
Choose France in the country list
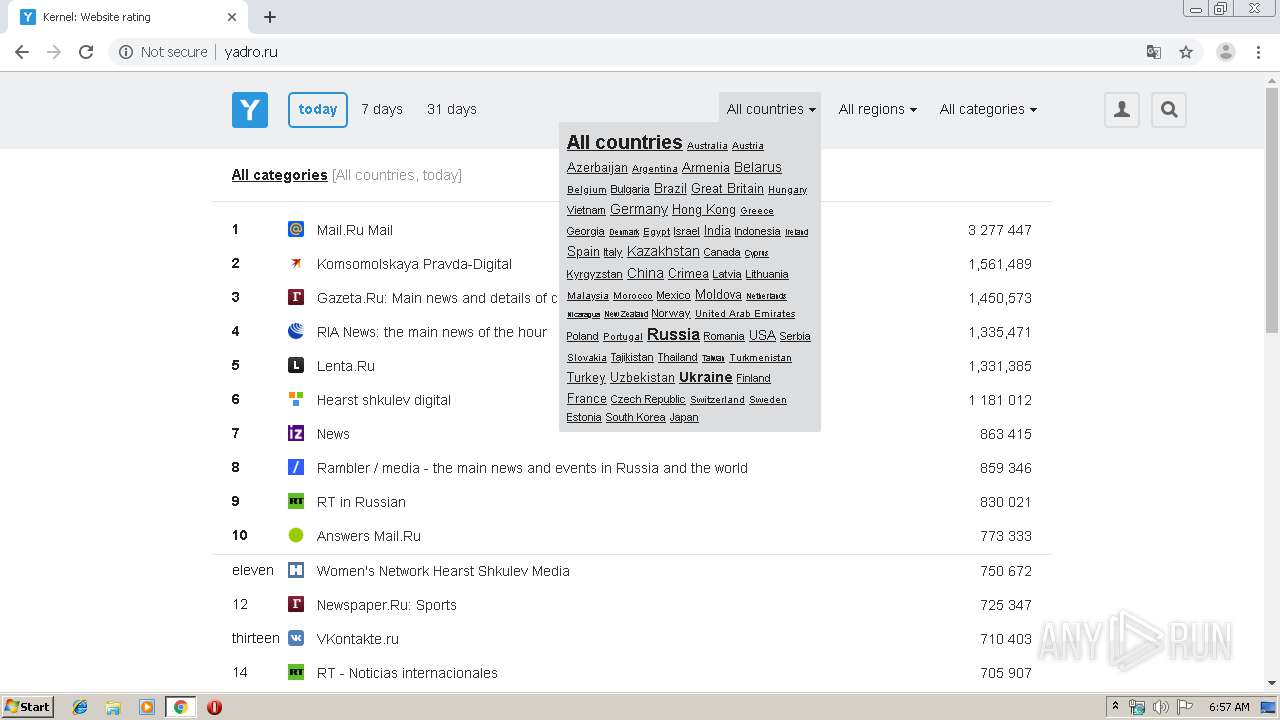point(587,398)
